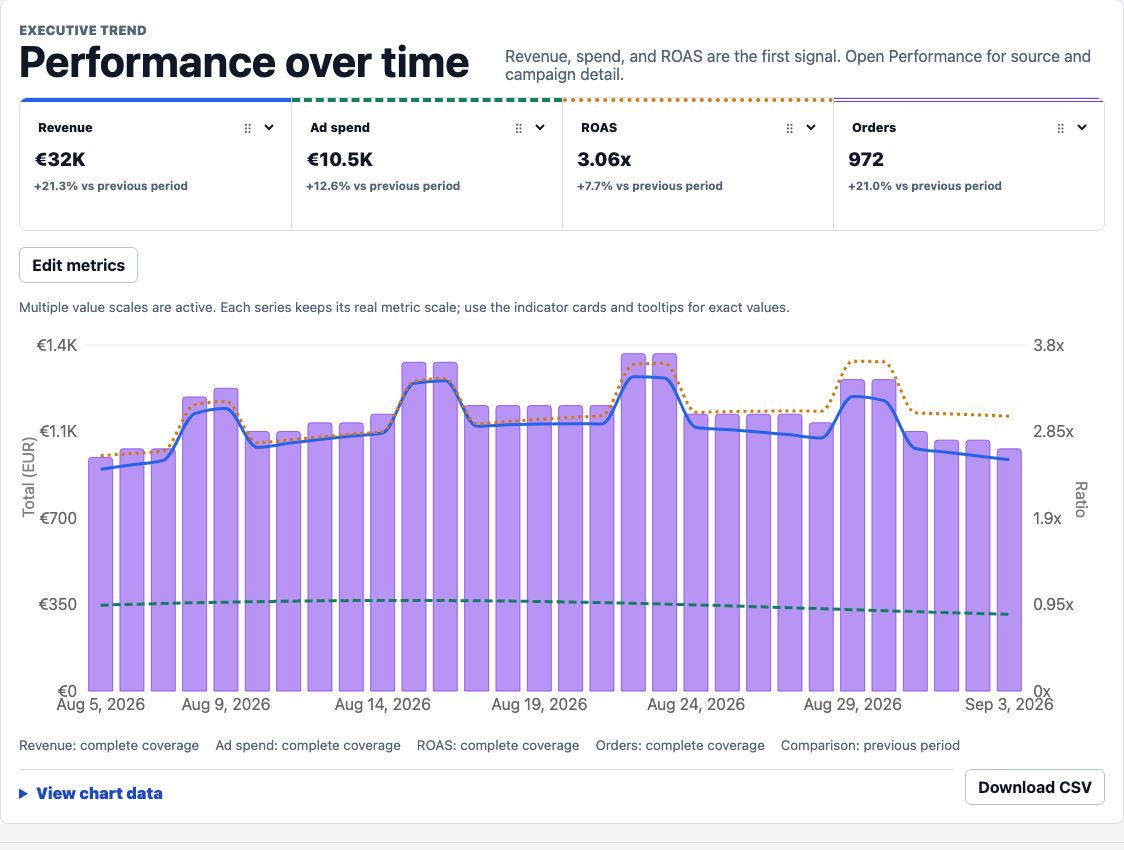Image resolution: width=1124 pixels, height=850 pixels.
Task: Click the 0.95x ratio axis label
Action: click(x=1053, y=604)
